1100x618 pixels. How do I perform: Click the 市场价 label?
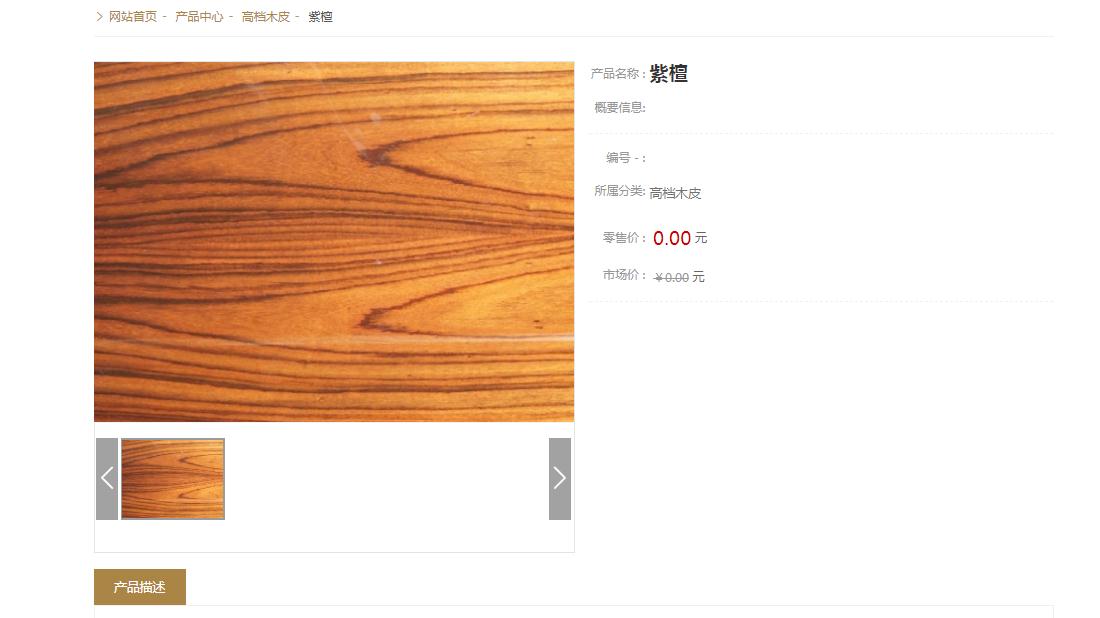click(624, 274)
